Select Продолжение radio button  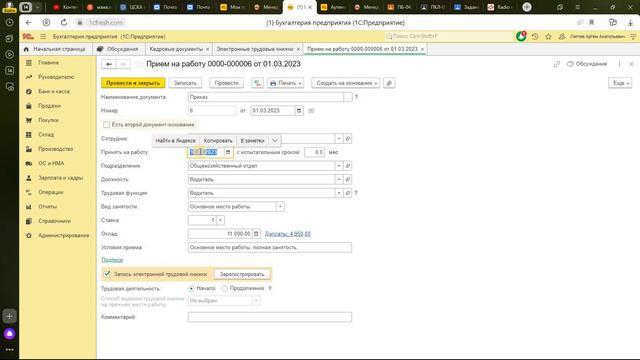point(224,288)
